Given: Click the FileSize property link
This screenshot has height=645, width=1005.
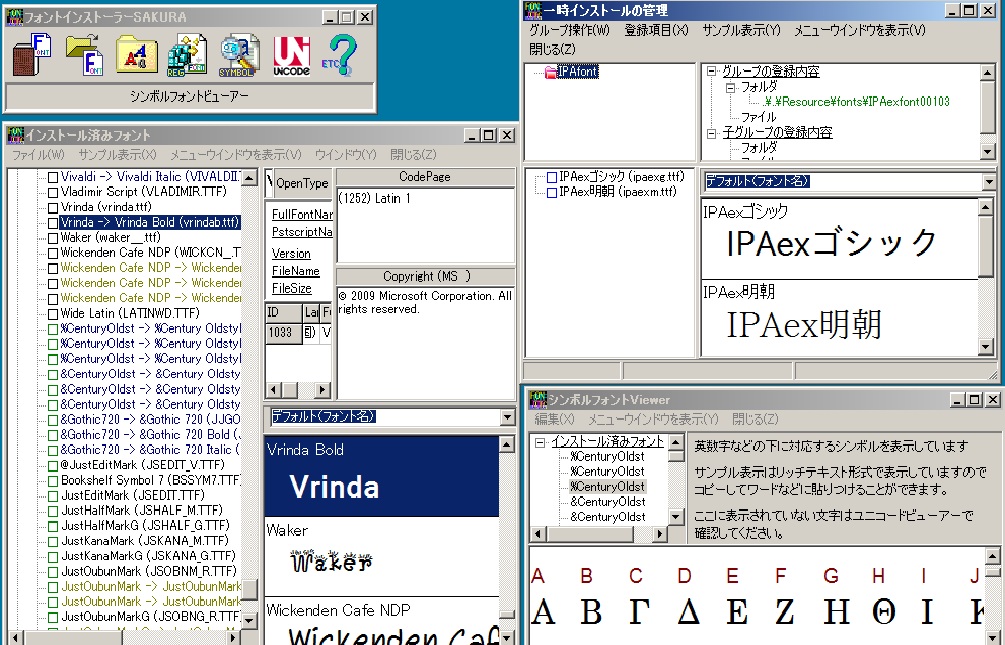Looking at the screenshot, I should tap(292, 289).
